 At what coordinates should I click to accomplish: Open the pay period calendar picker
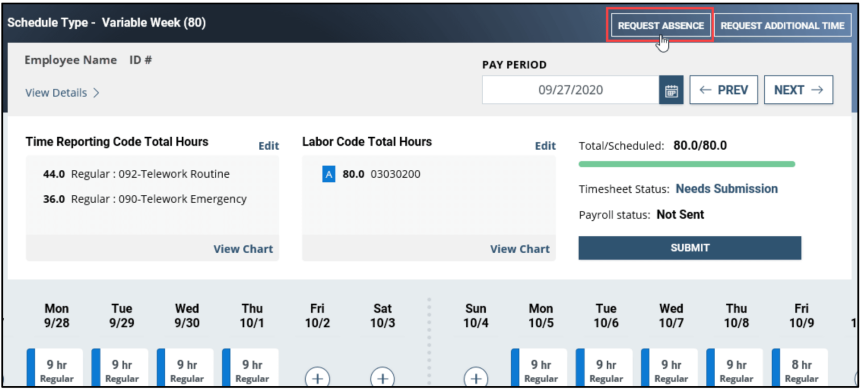pyautogui.click(x=671, y=90)
